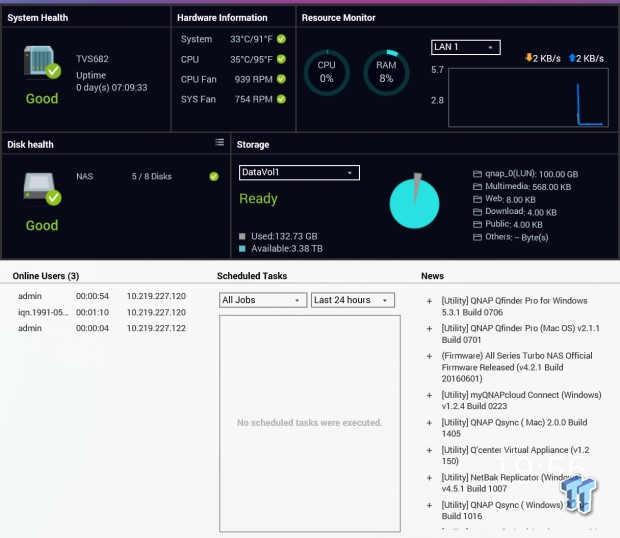Screen dimensions: 620x538
Task: Click the CPU Fan green status check
Action: point(281,79)
